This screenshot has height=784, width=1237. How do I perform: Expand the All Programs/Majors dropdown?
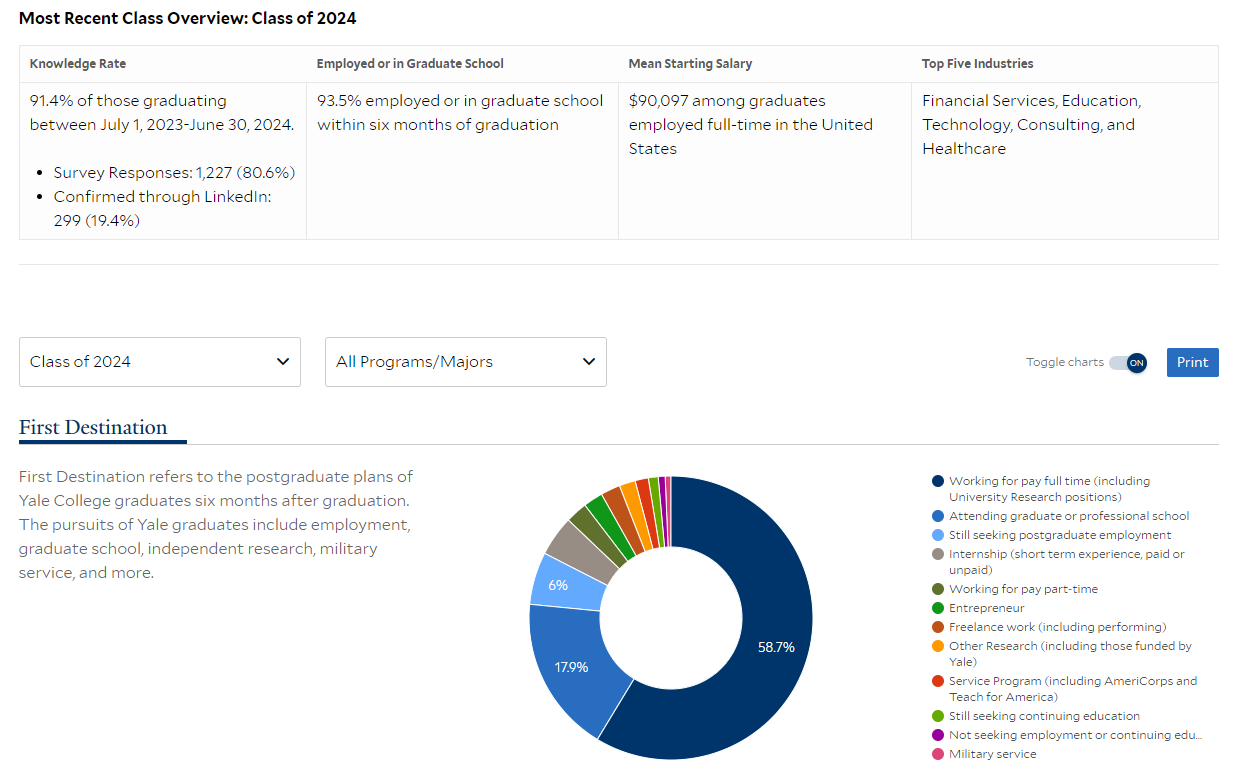pos(466,362)
